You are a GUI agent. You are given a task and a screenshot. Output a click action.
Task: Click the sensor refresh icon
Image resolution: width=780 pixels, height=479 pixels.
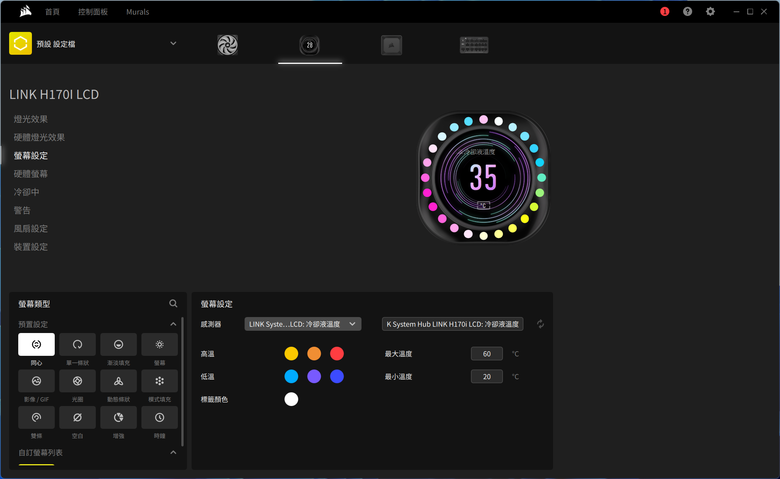click(x=540, y=324)
